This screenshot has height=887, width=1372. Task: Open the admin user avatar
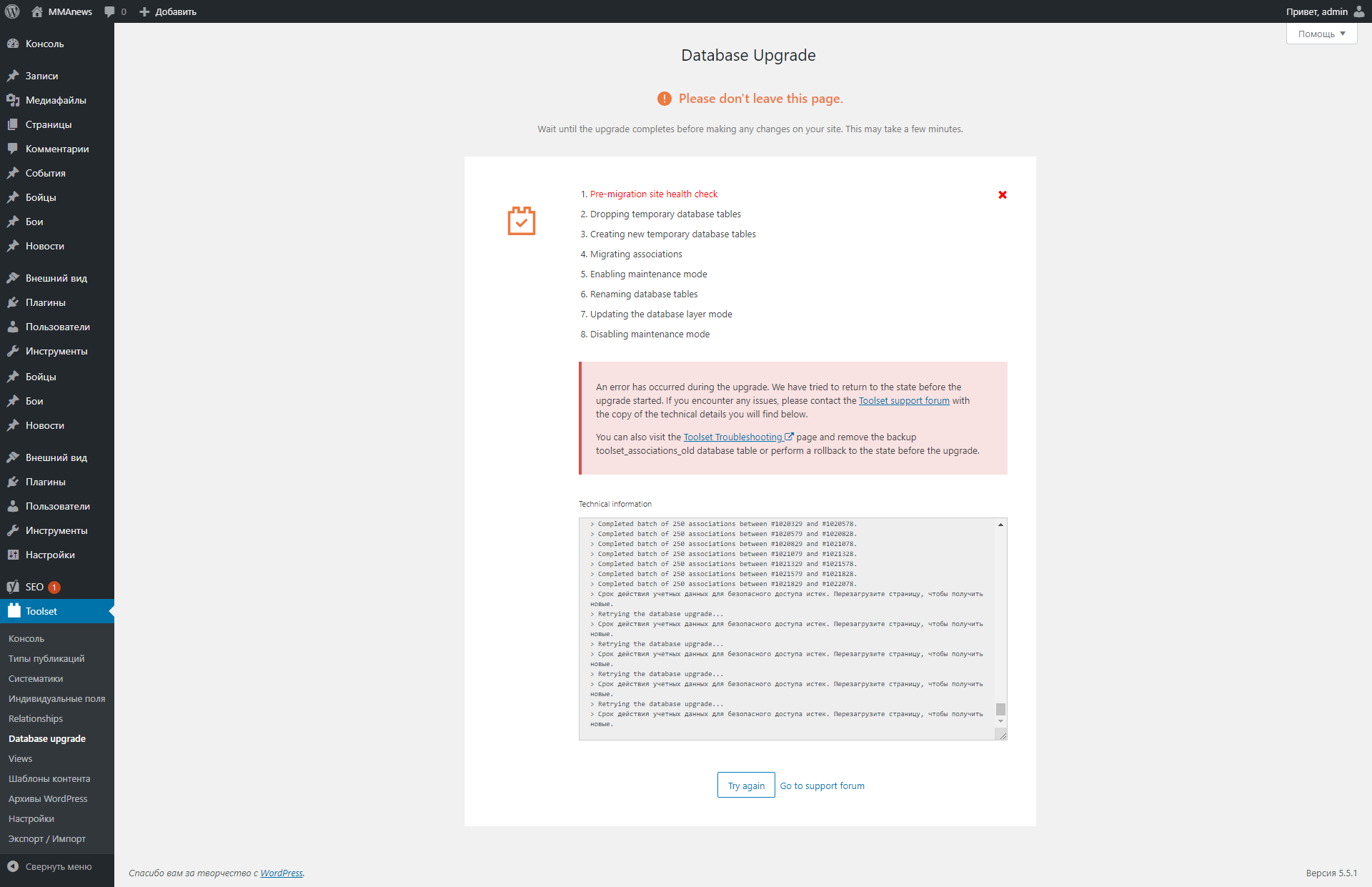point(1359,11)
